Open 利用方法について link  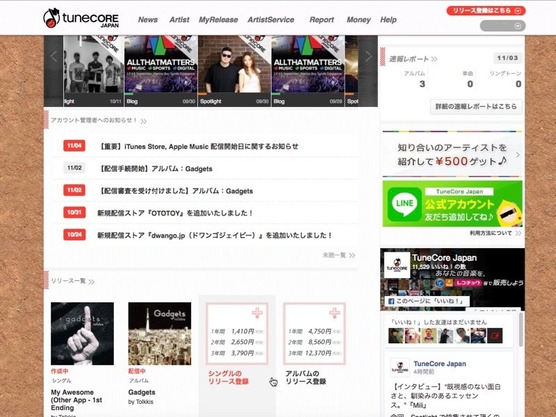[495, 233]
